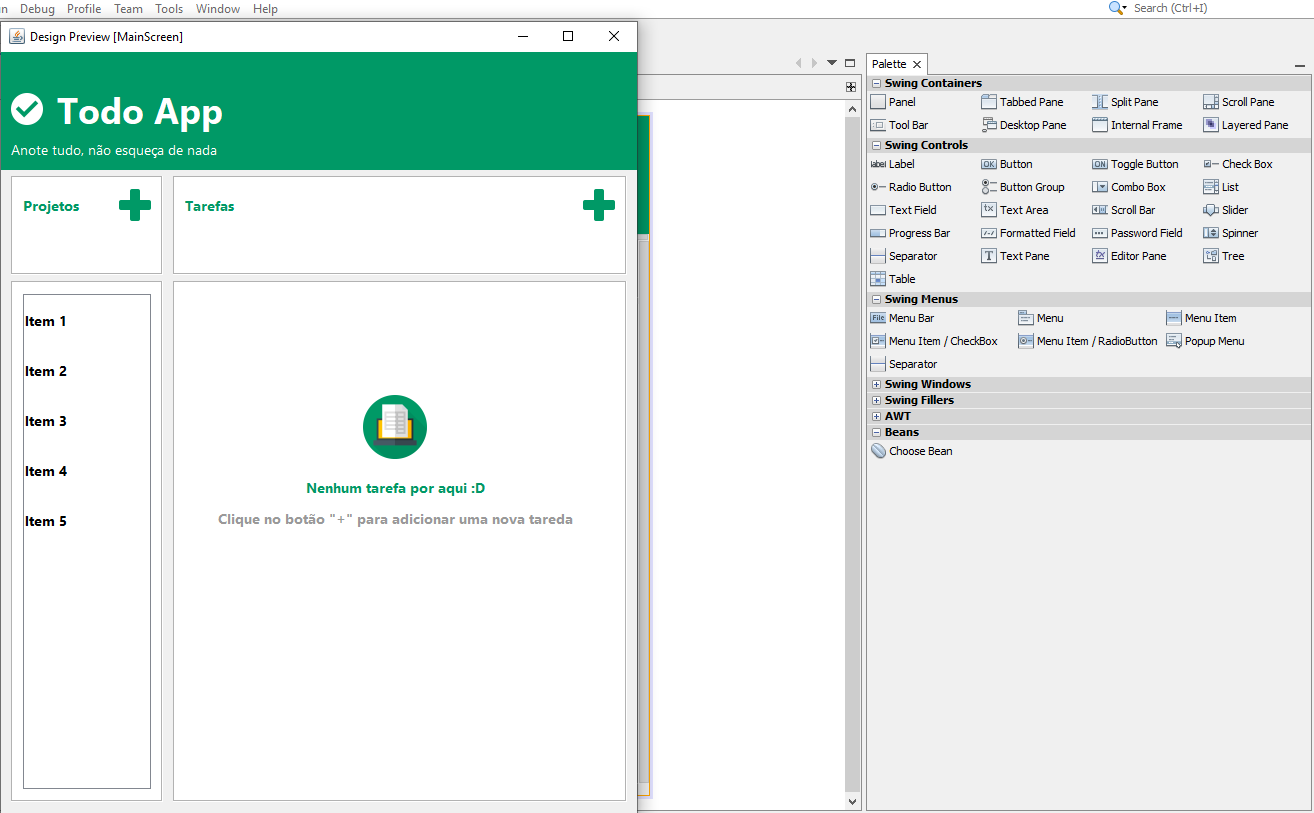
Task: Collapse the Swing Controls section
Action: (876, 145)
